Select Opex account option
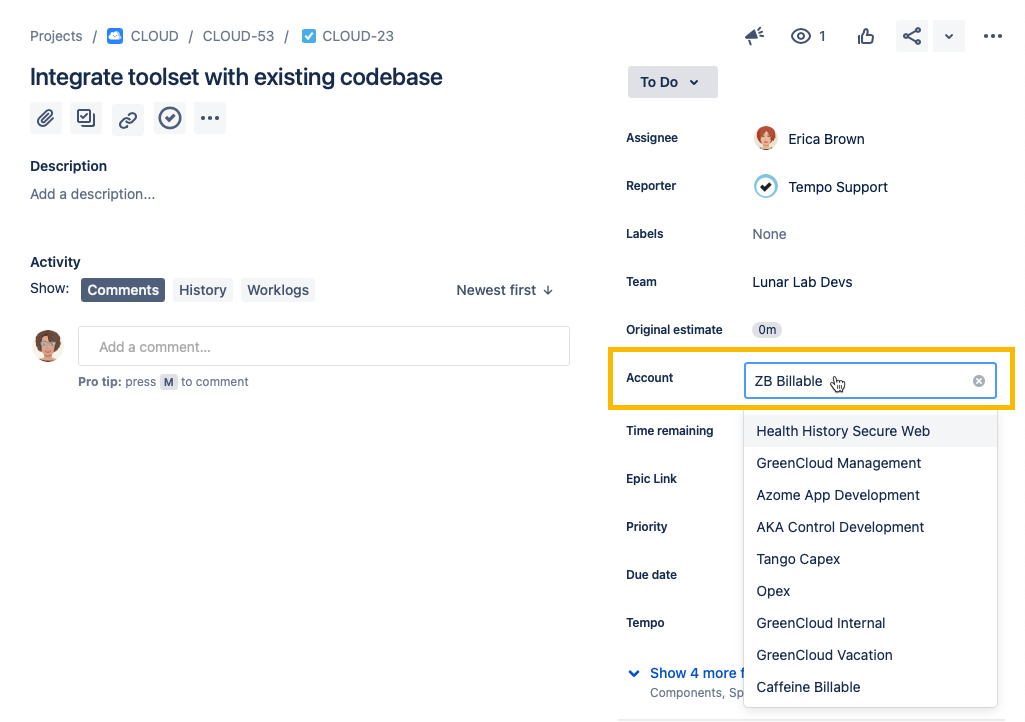 click(871, 591)
